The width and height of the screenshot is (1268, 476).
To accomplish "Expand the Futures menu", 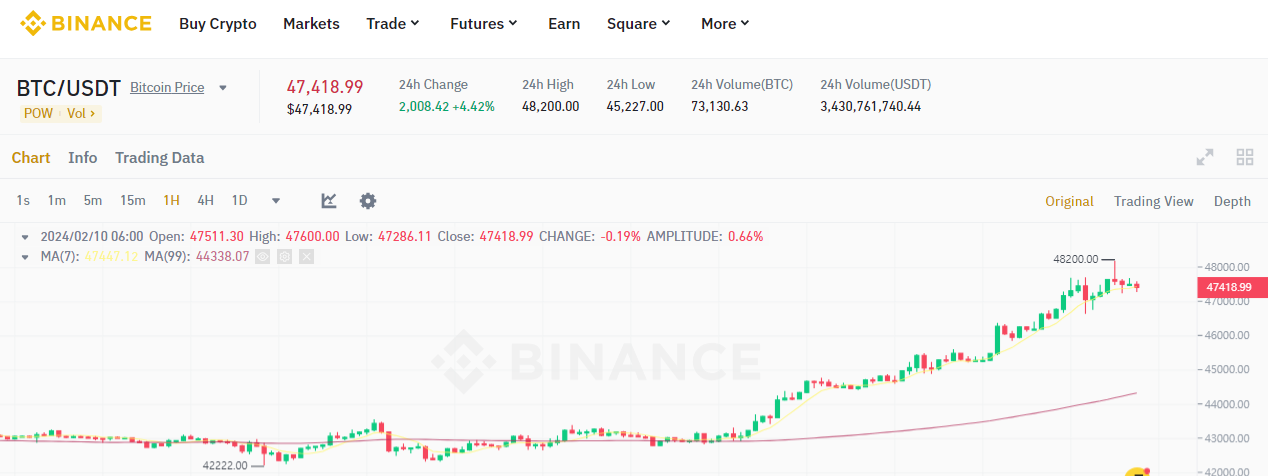I will click(x=484, y=23).
